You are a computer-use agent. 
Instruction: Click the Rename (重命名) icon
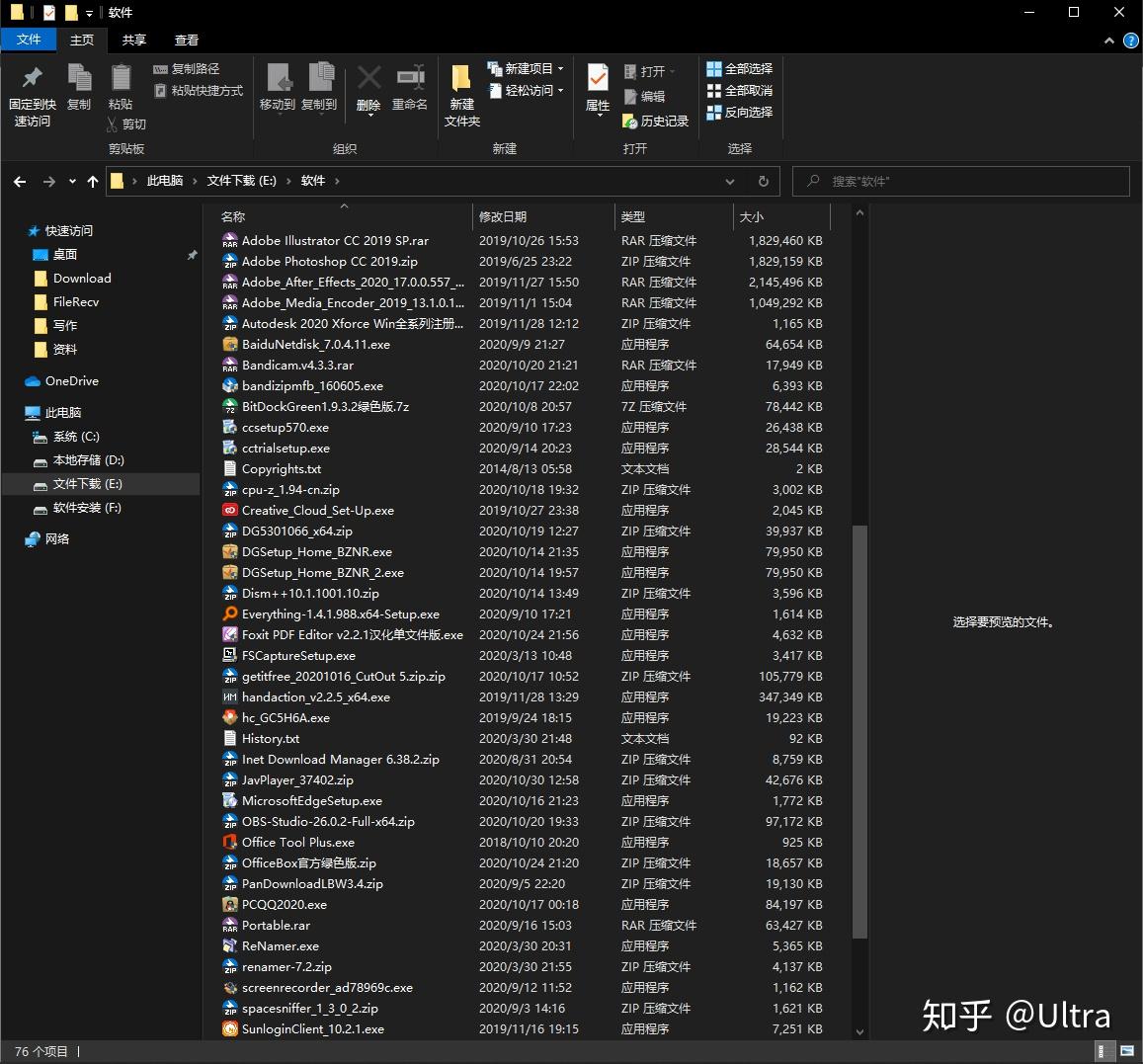[410, 77]
